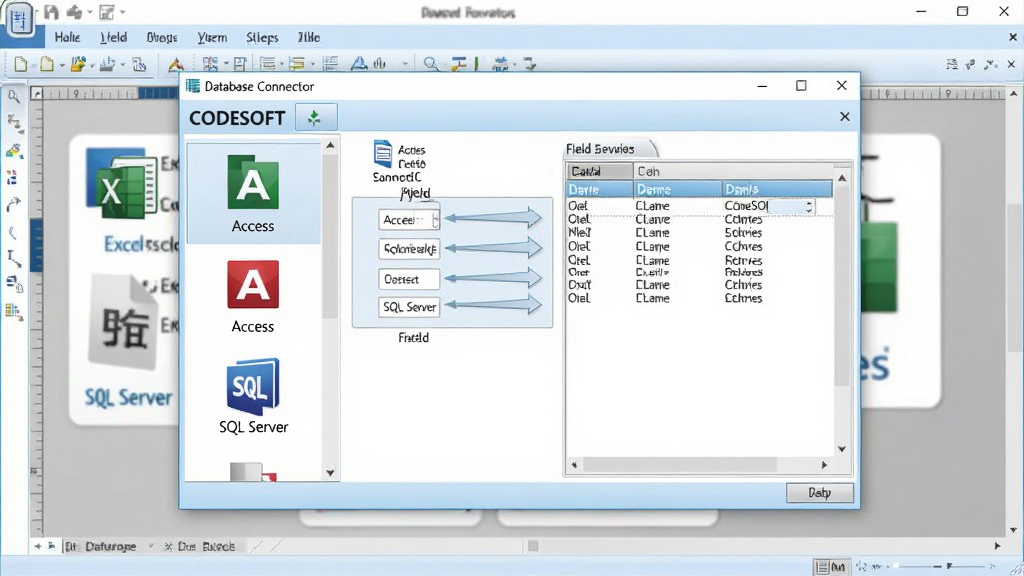
Task: Click the orange triangle shape toolbar icon
Action: pos(175,64)
